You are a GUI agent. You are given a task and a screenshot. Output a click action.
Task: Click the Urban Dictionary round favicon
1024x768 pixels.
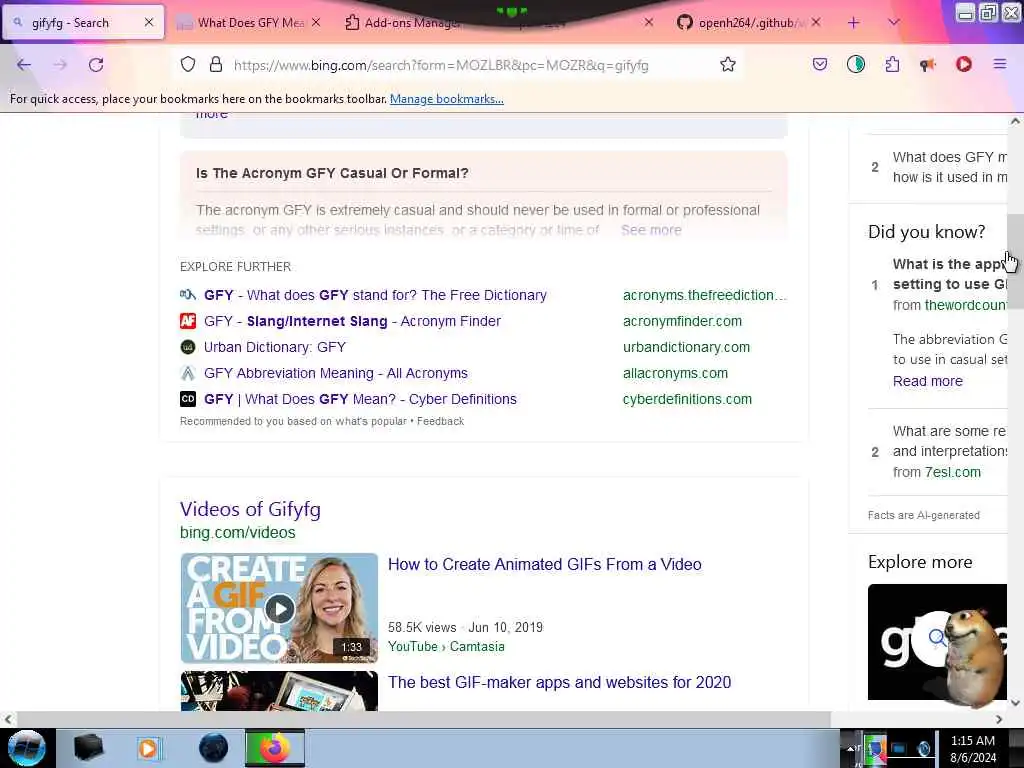tap(188, 347)
